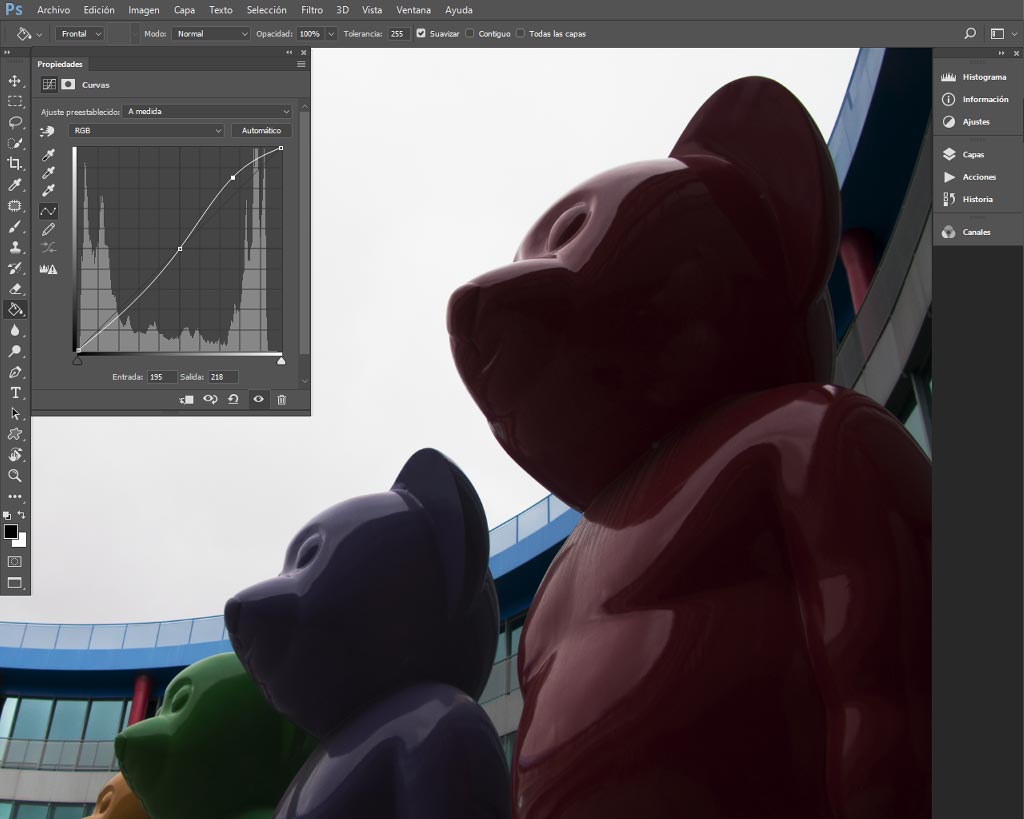1024x819 pixels.
Task: Delete the Curves adjustment layer
Action: [281, 400]
